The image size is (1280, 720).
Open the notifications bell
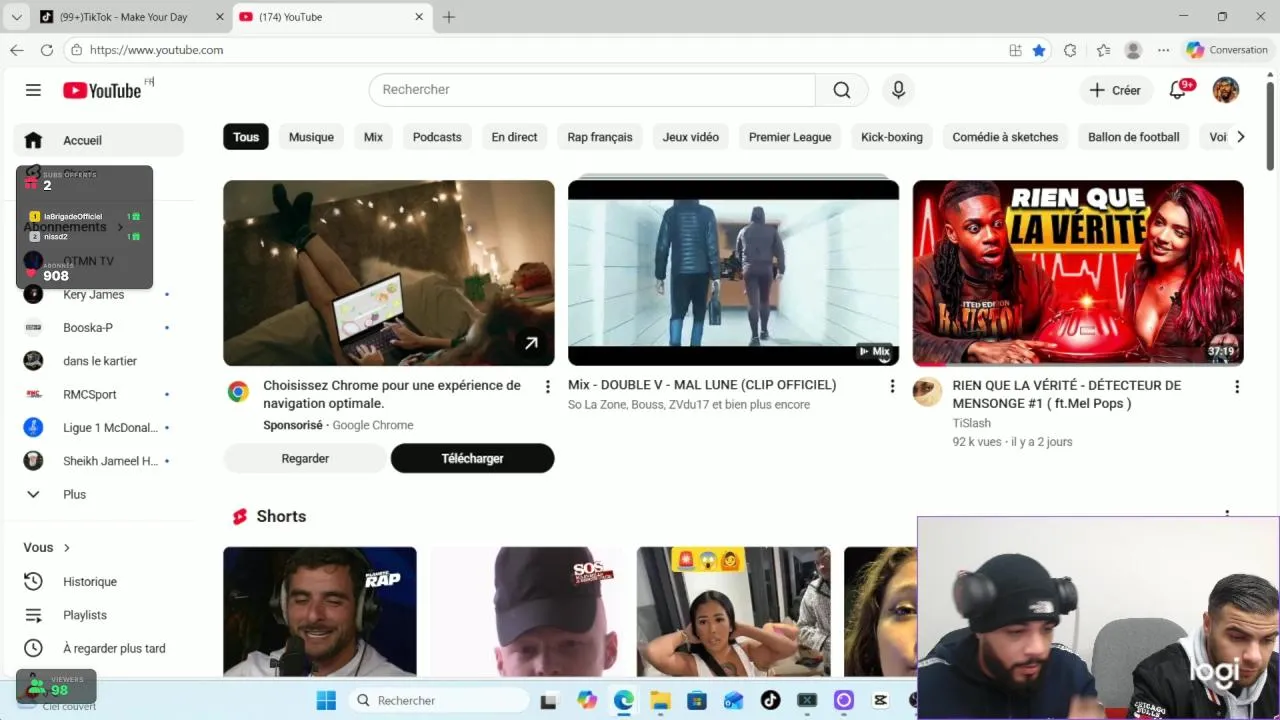point(1177,90)
